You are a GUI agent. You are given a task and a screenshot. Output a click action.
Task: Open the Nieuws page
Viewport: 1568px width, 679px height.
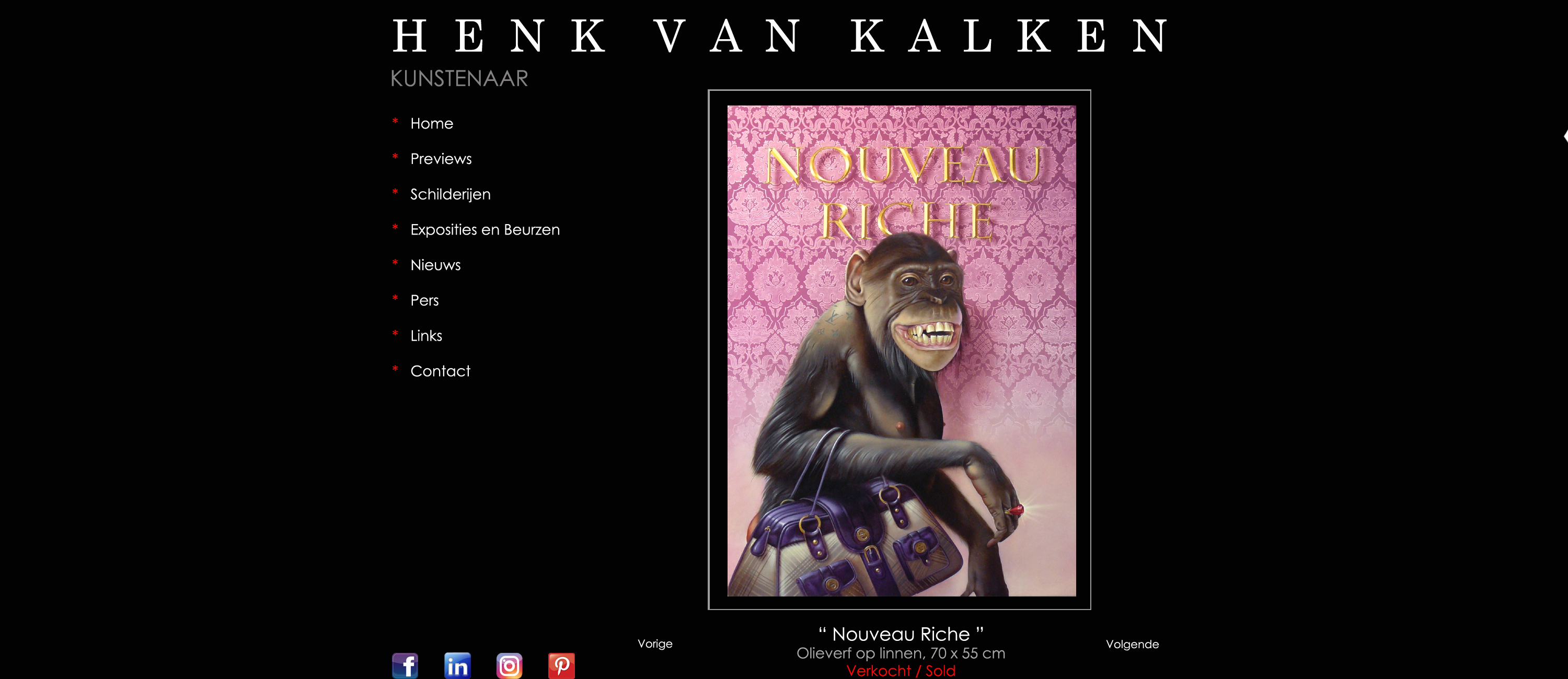click(435, 265)
